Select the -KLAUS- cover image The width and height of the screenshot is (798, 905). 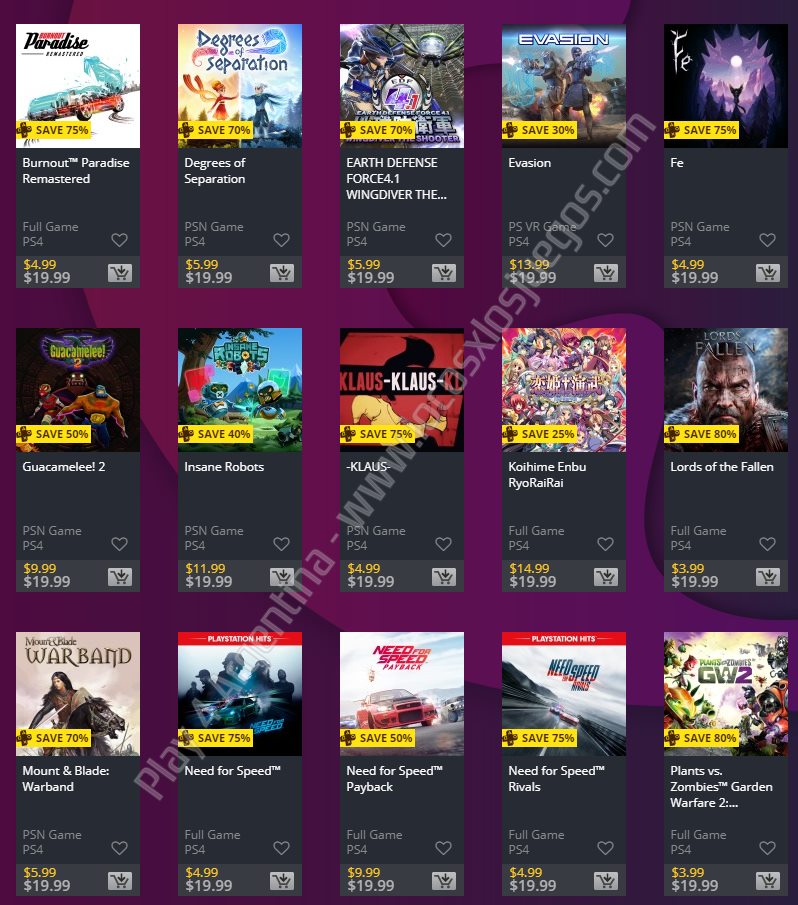pos(402,390)
